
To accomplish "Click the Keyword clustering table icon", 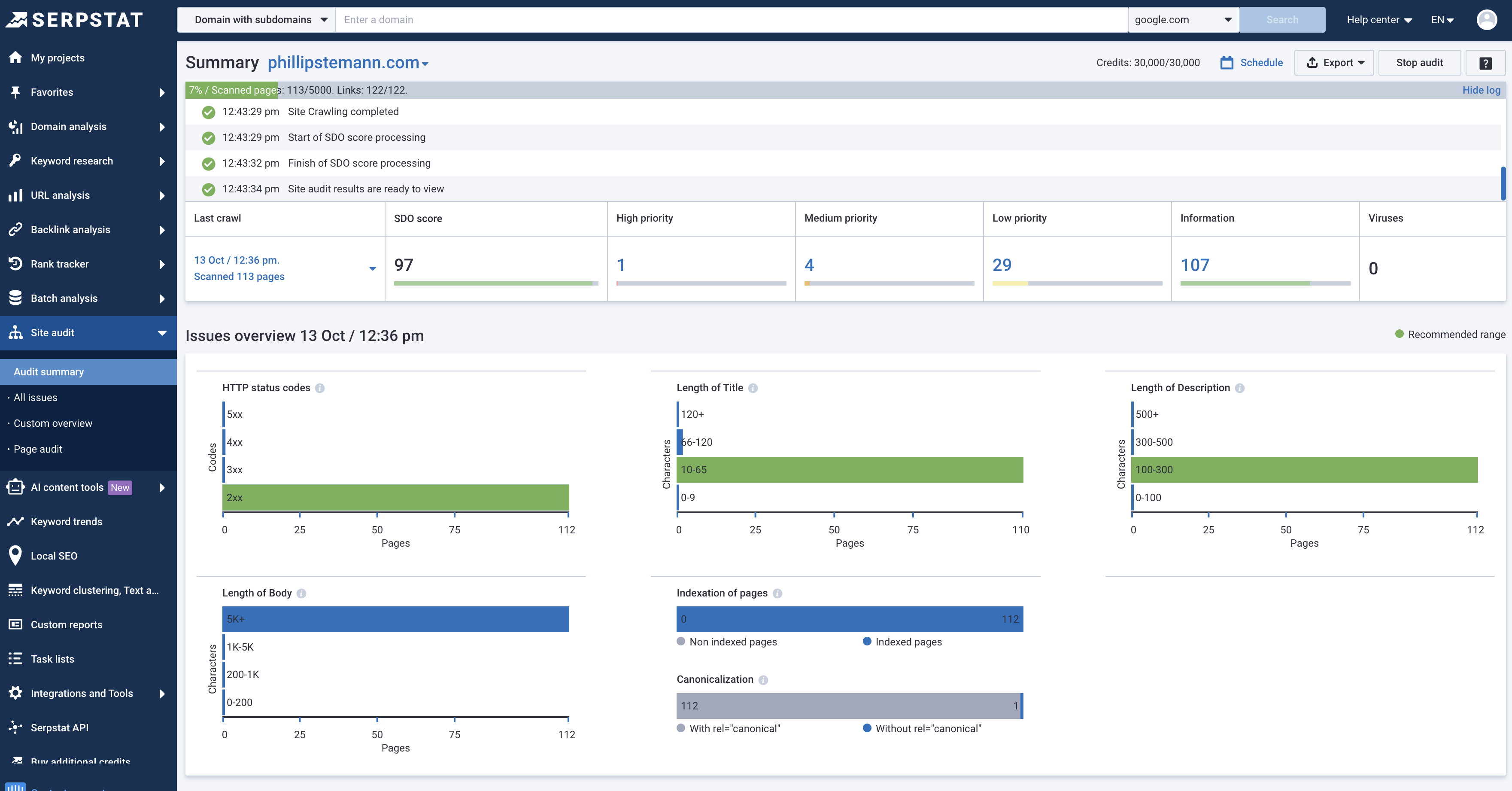I will (x=15, y=590).
